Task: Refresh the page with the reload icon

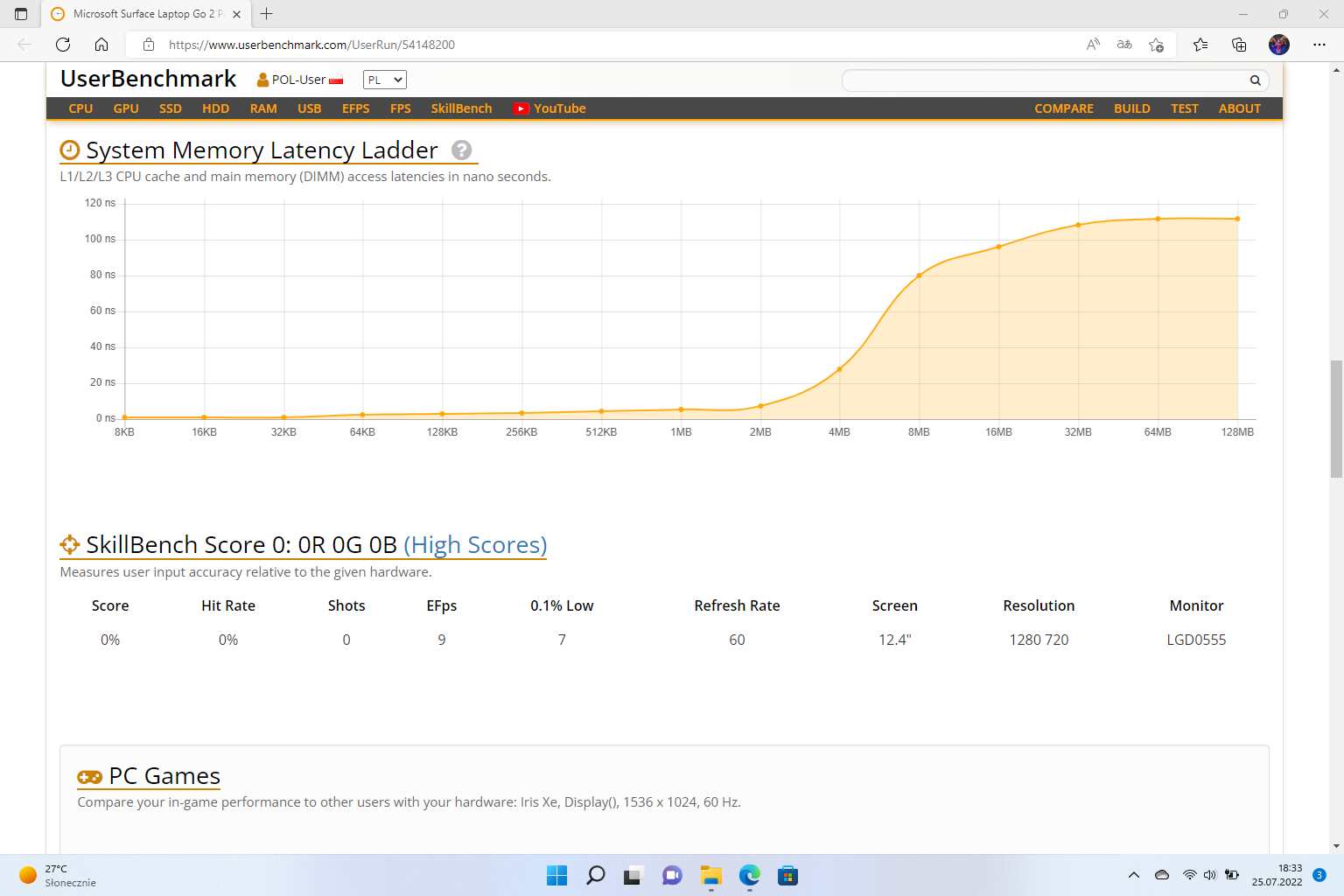Action: coord(63,45)
